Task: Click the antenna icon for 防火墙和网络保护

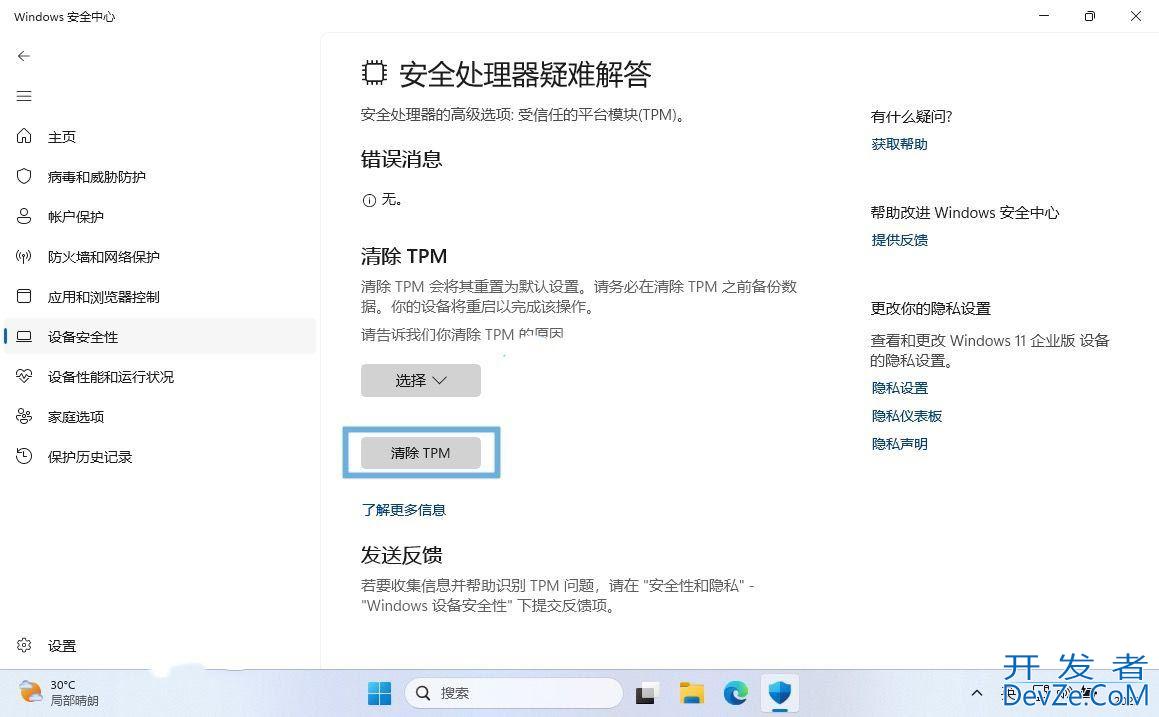Action: pos(24,256)
